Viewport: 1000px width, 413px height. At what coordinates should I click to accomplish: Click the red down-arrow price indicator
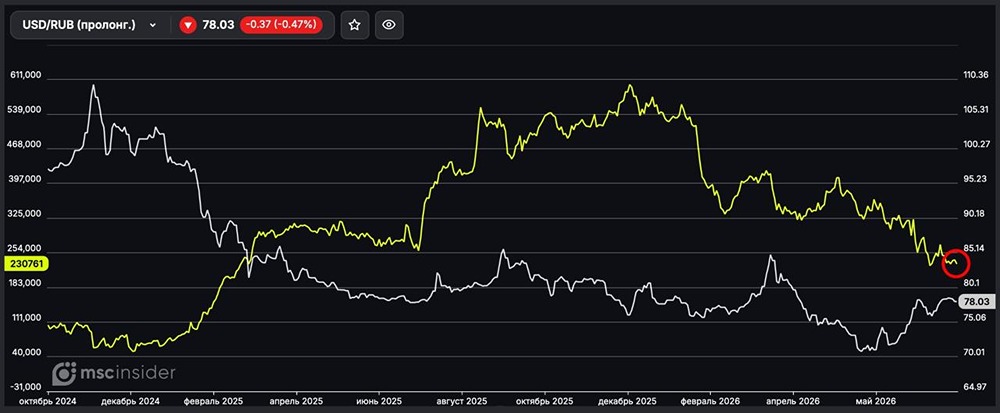pos(188,25)
